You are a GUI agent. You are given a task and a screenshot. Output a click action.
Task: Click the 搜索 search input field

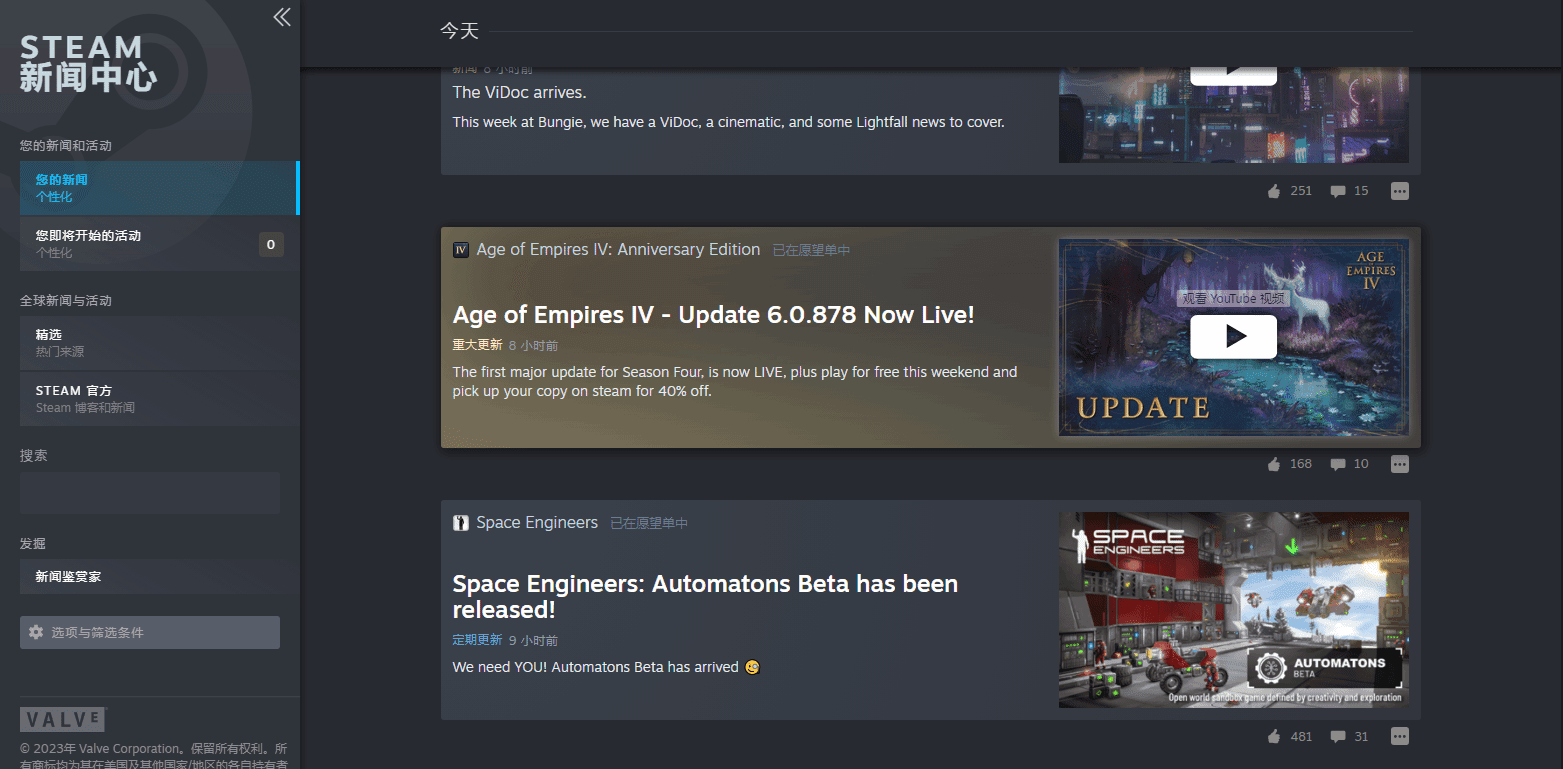(x=150, y=493)
